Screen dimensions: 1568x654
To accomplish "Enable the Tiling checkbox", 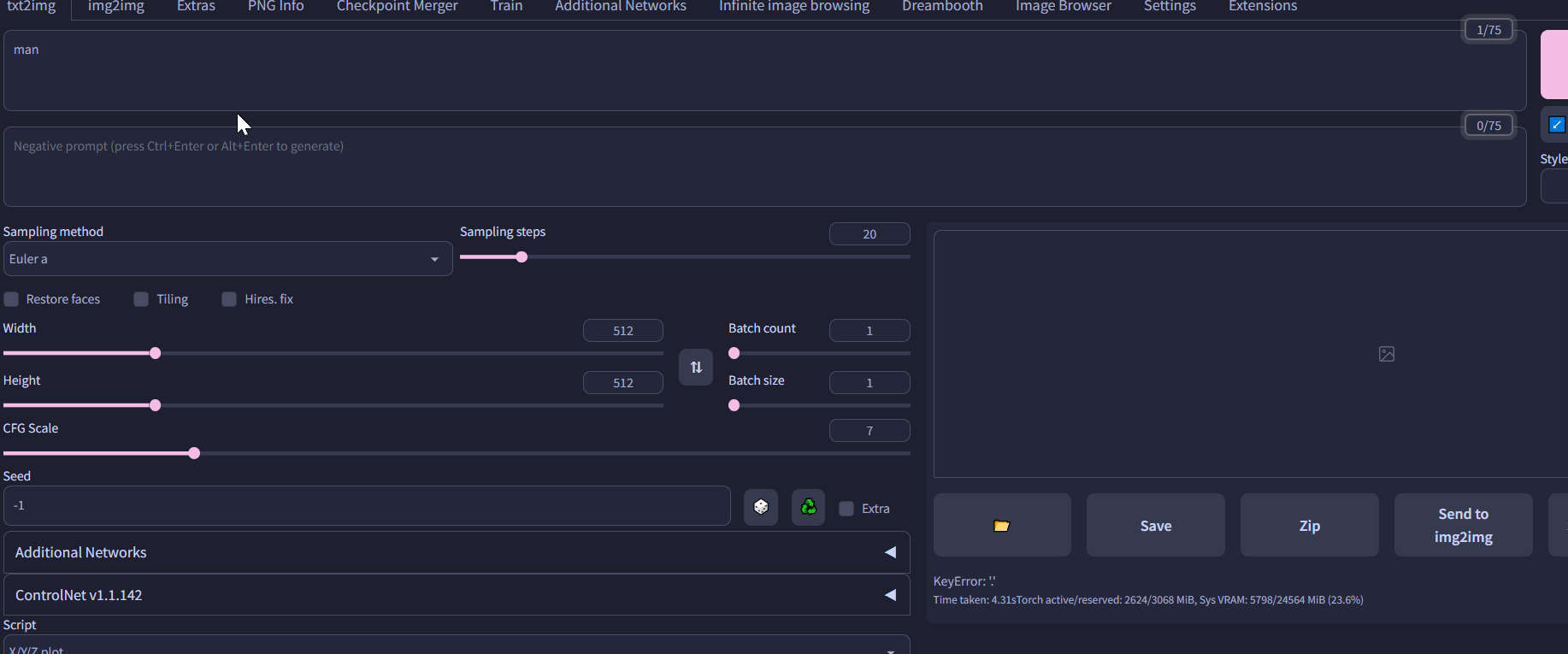I will point(141,299).
